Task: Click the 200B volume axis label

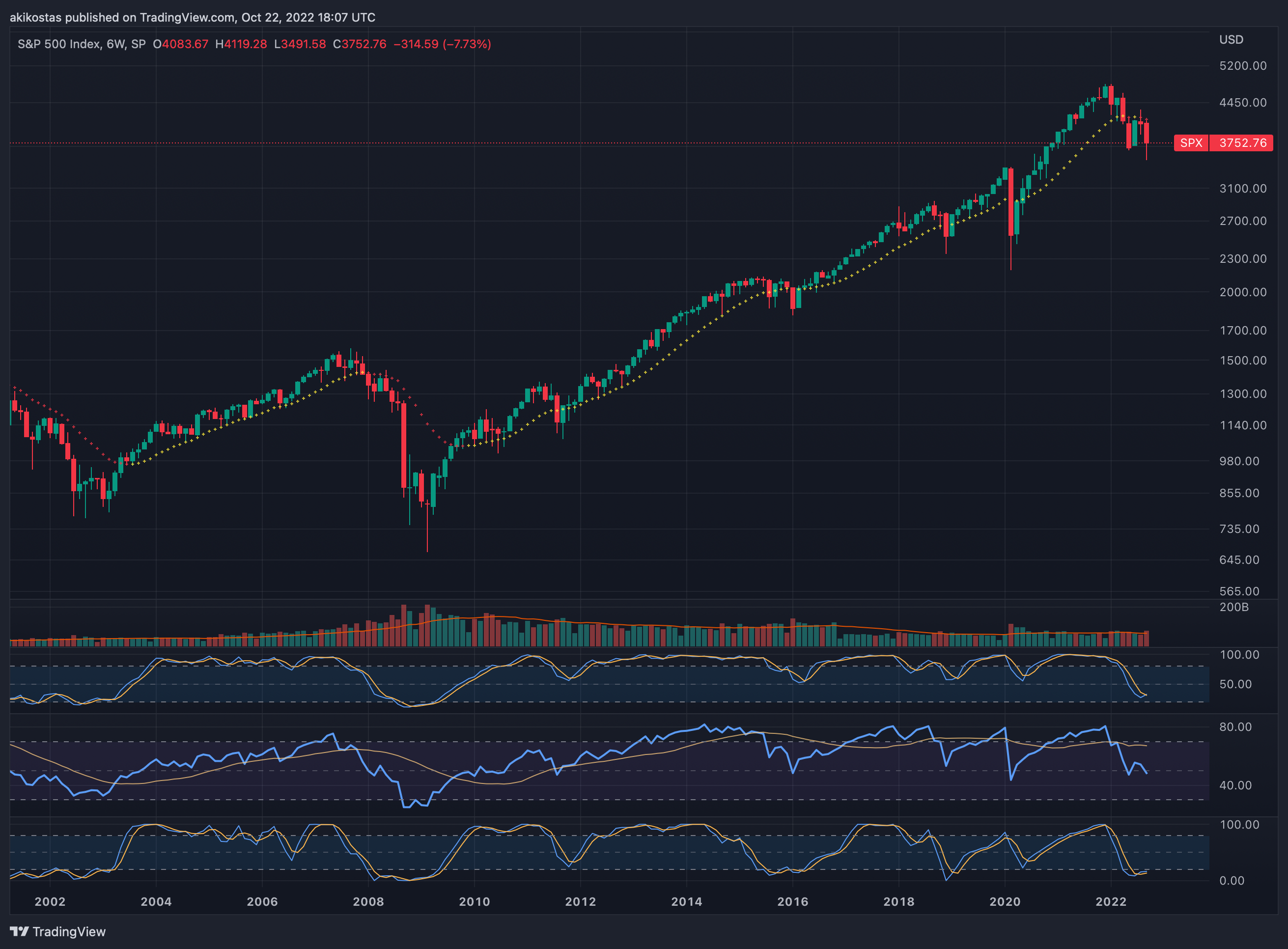Action: [x=1234, y=607]
